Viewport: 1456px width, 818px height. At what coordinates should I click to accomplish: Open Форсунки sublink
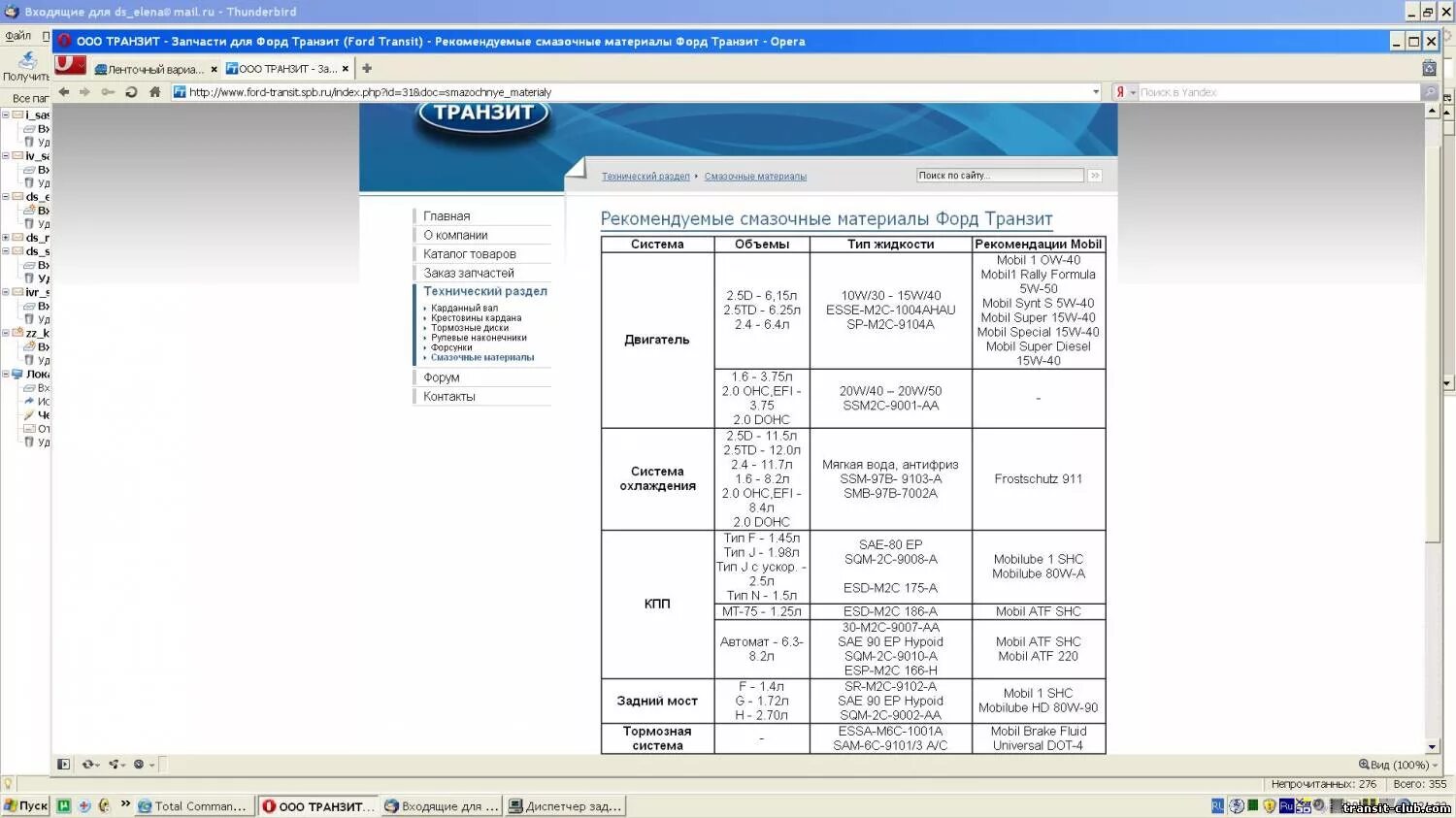click(x=451, y=347)
